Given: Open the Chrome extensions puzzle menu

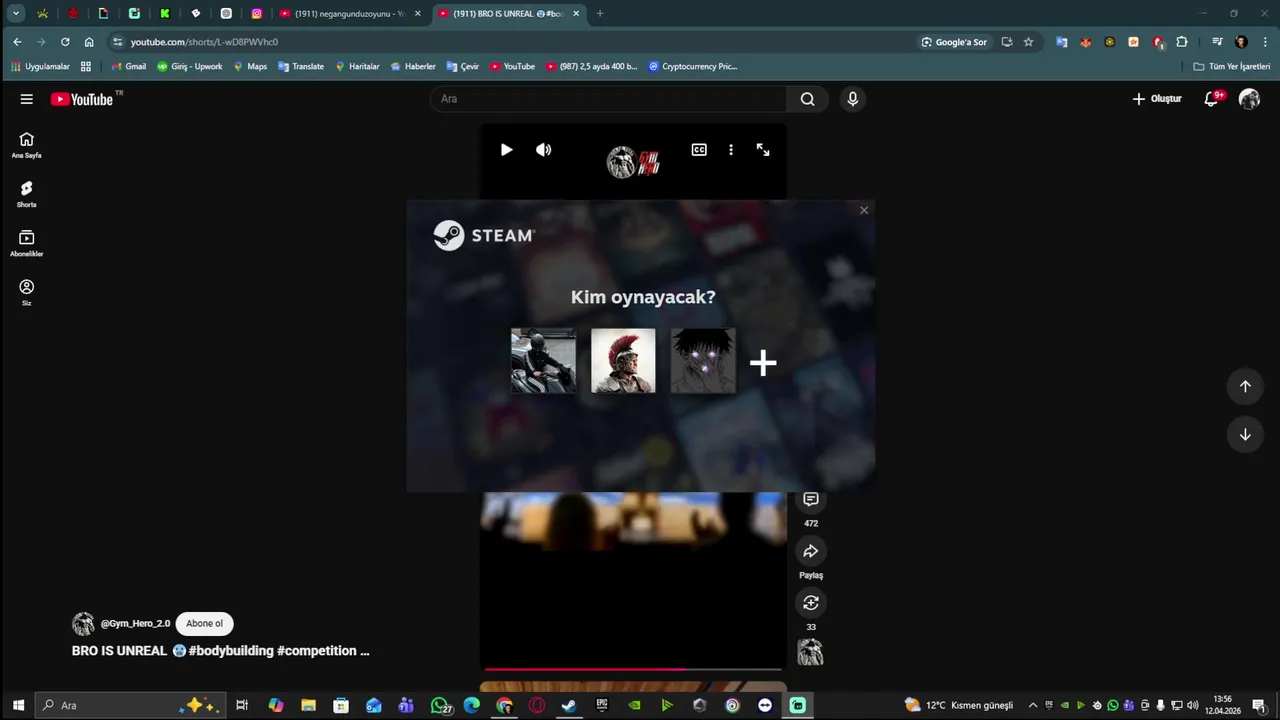Looking at the screenshot, I should [x=1182, y=42].
